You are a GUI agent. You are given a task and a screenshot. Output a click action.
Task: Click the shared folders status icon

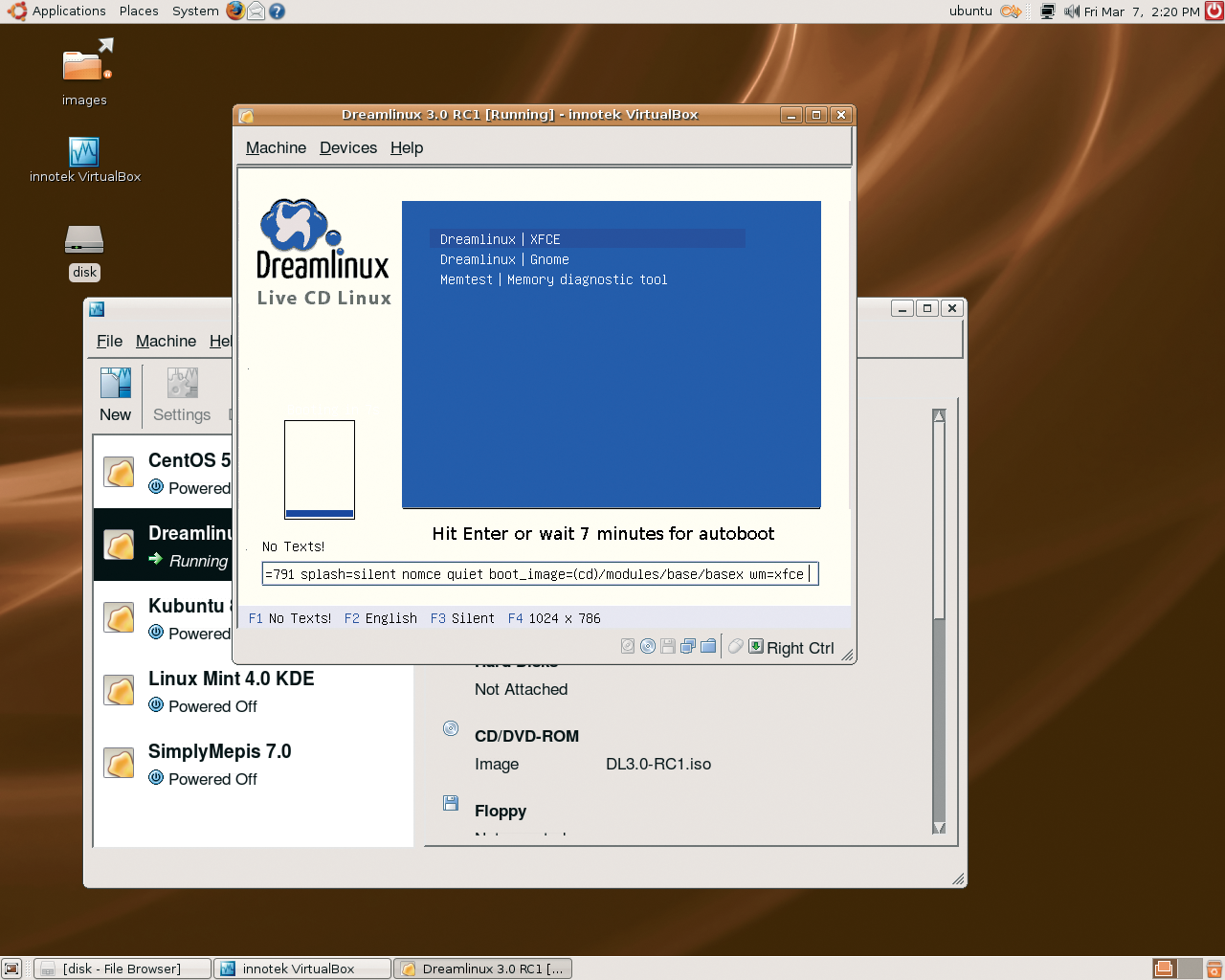tap(708, 646)
